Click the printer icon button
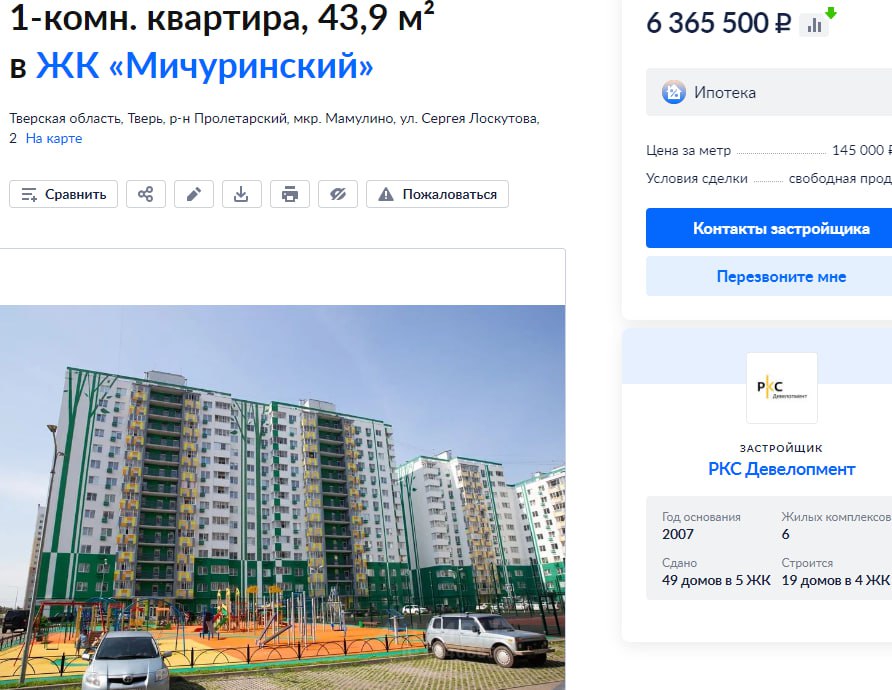892x690 pixels. (x=290, y=194)
